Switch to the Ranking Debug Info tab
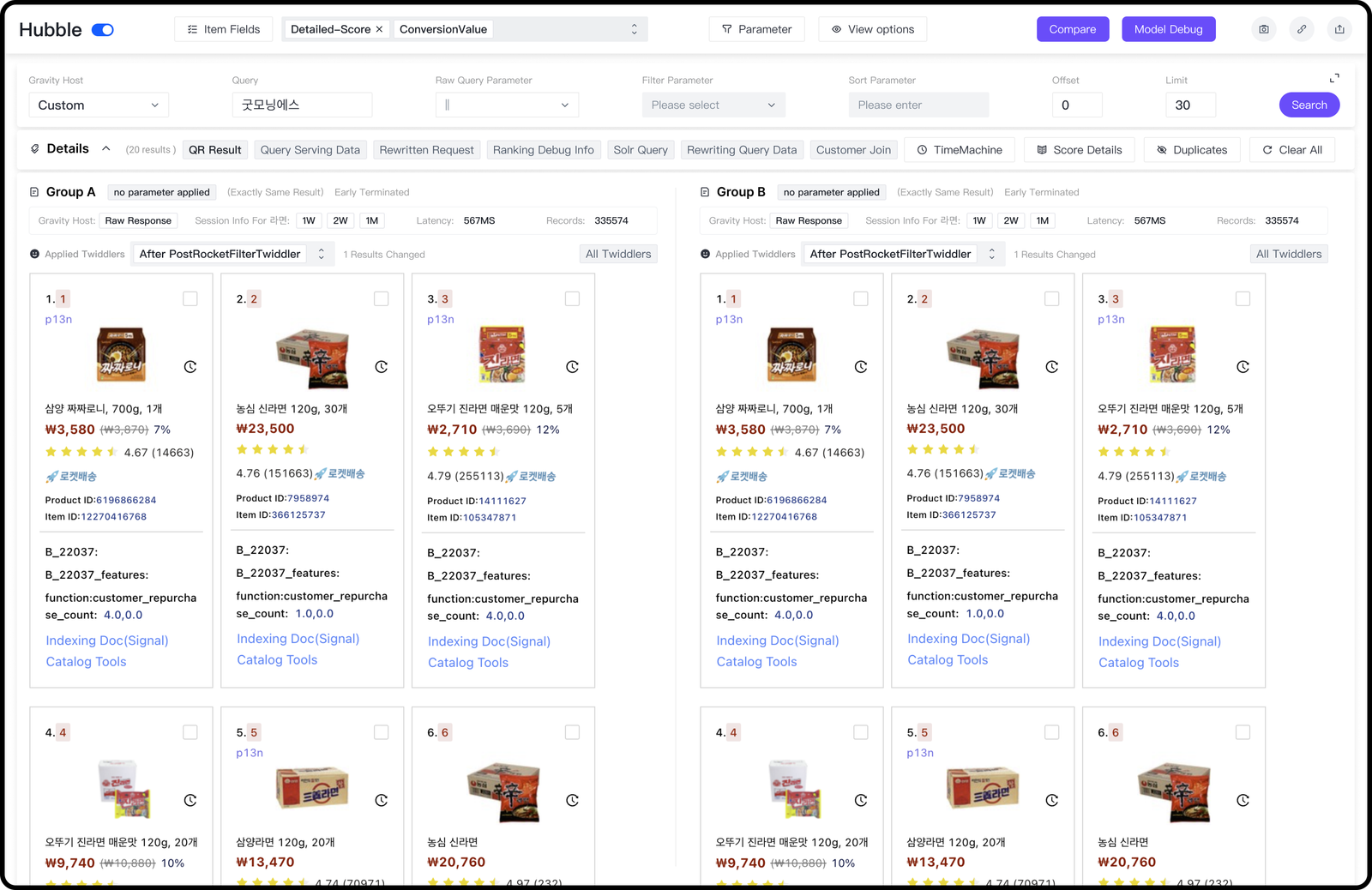 (x=544, y=150)
